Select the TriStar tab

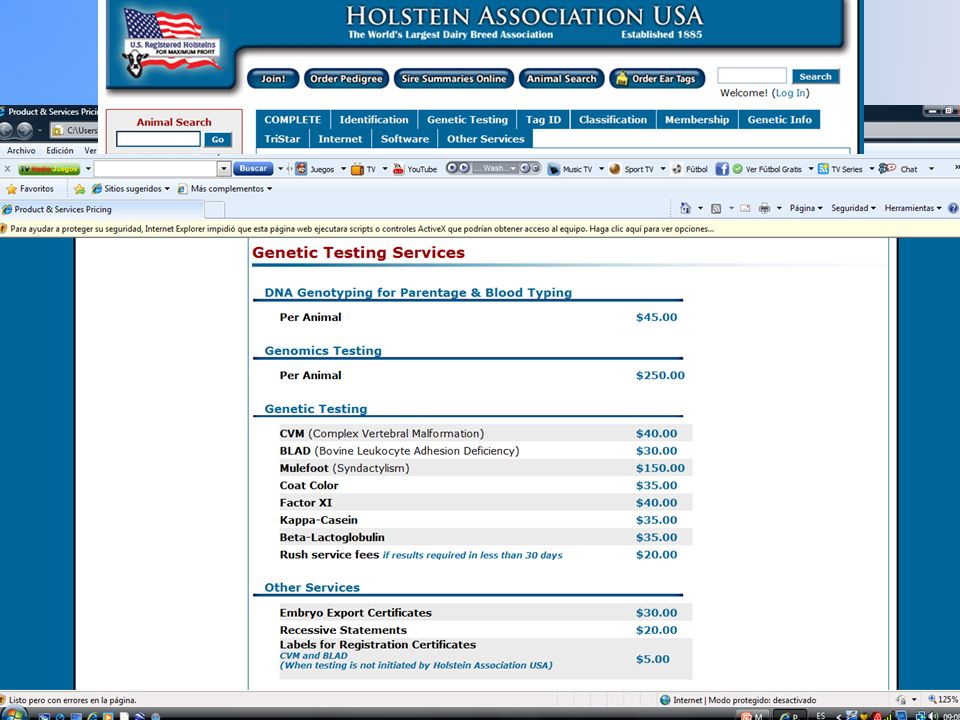[x=282, y=138]
